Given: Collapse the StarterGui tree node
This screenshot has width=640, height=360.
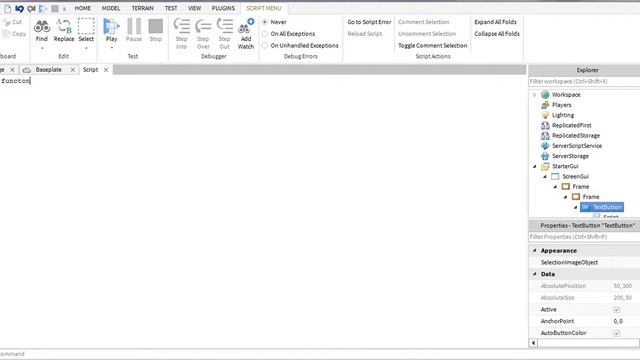Looking at the screenshot, I should click(x=534, y=166).
